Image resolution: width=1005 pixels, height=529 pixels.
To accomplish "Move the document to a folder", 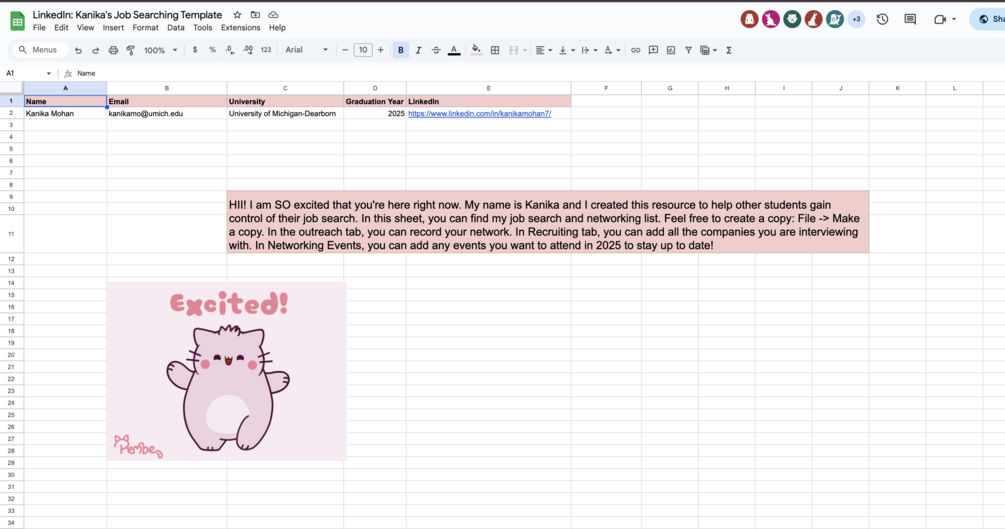I will (255, 15).
